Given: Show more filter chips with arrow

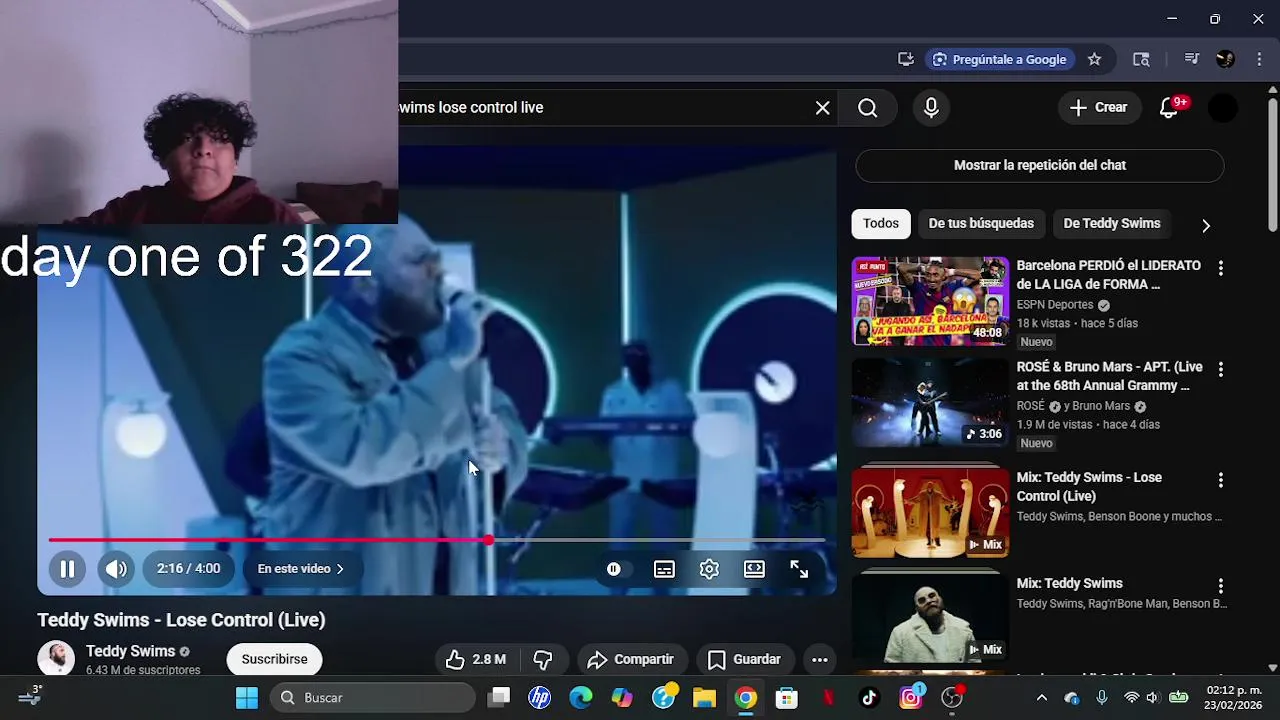Looking at the screenshot, I should (1206, 225).
